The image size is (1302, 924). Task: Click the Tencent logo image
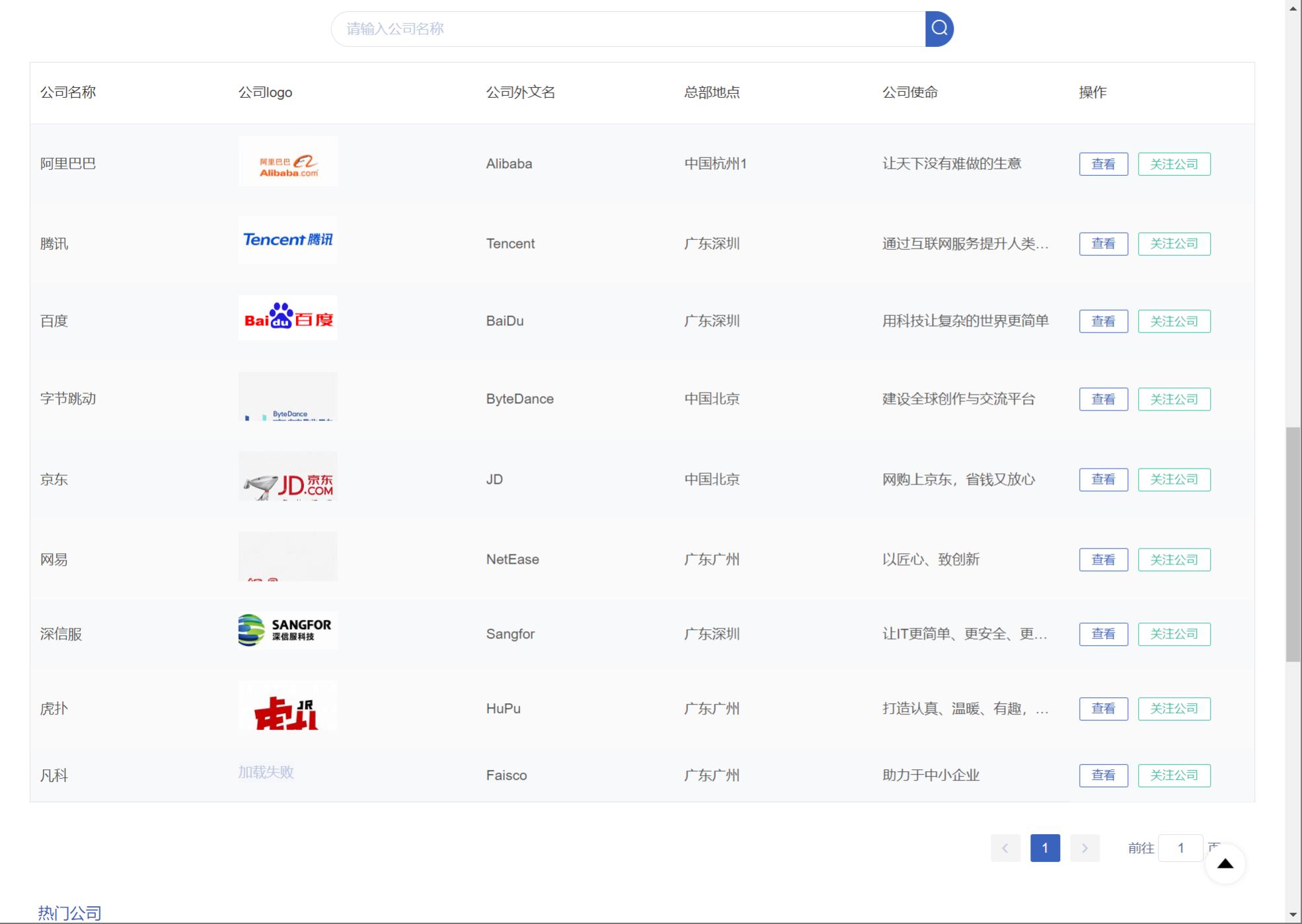[287, 240]
